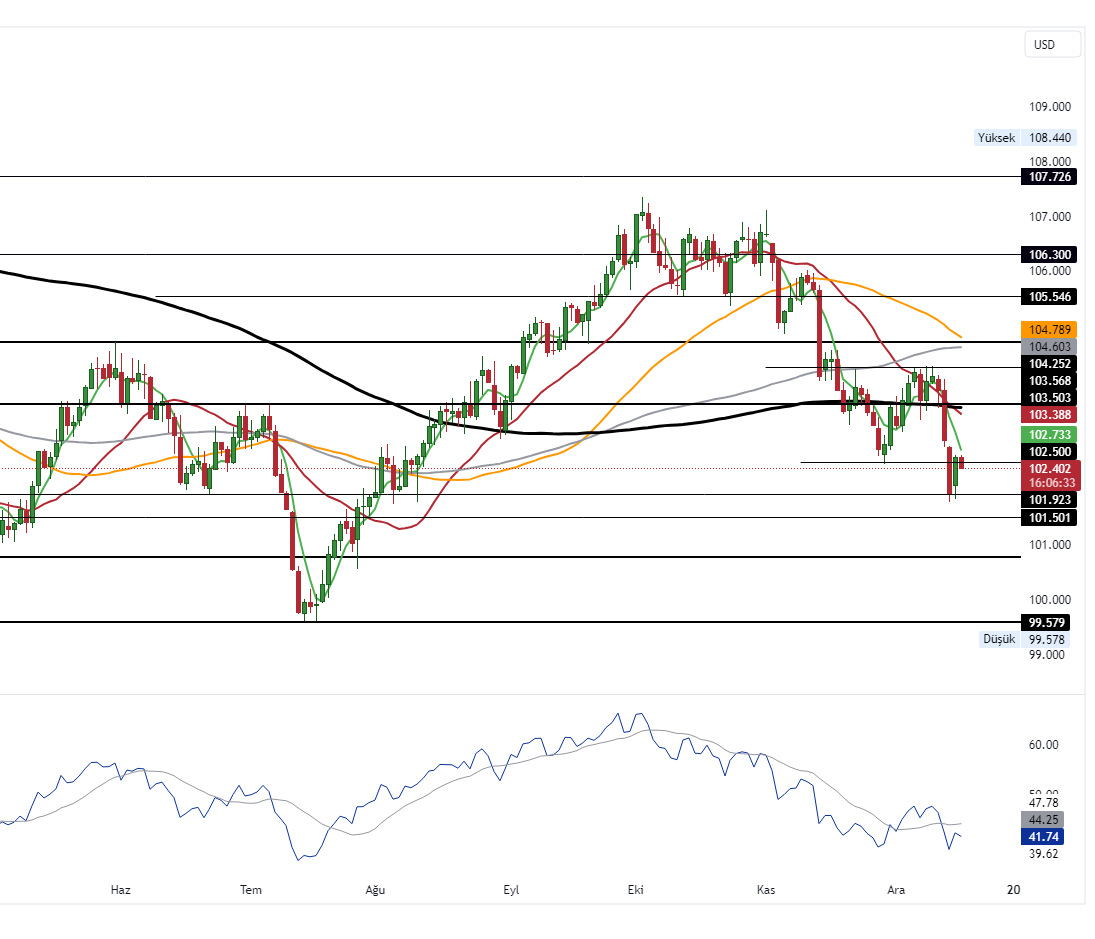Expand the 104.252 level label
This screenshot has width=1095, height=939.
coord(1047,364)
